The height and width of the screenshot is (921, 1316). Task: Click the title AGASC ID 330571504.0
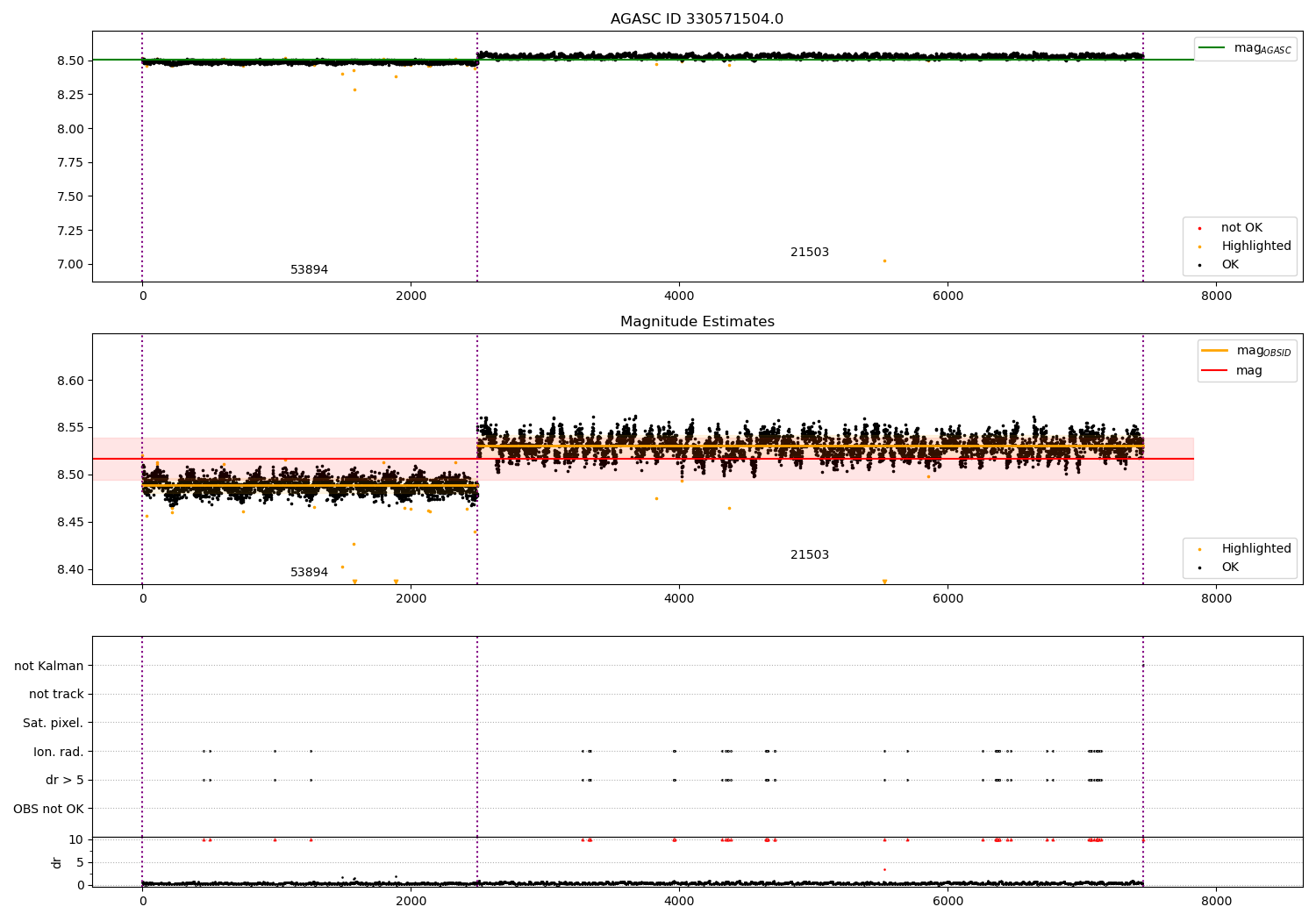click(x=697, y=19)
